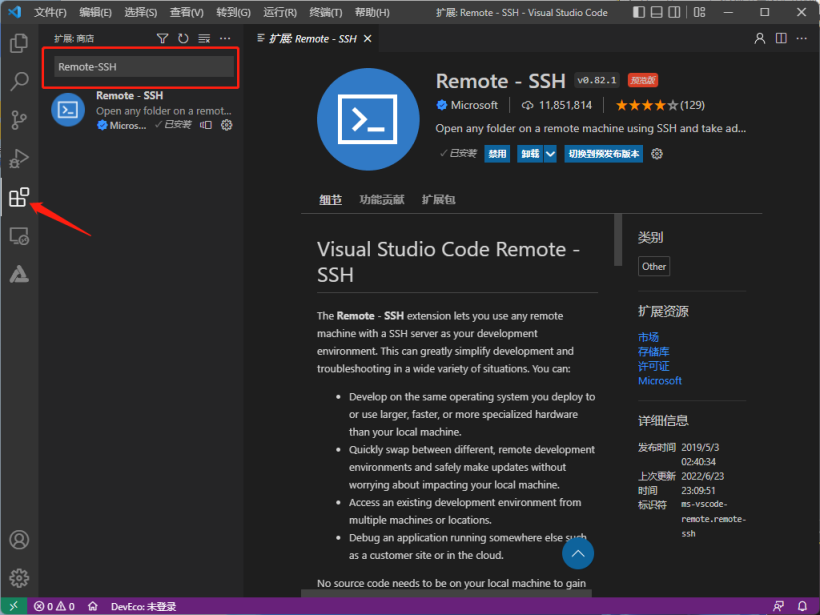Open the Remote Explorer view
Screen dimensions: 820x615
(x=19, y=235)
